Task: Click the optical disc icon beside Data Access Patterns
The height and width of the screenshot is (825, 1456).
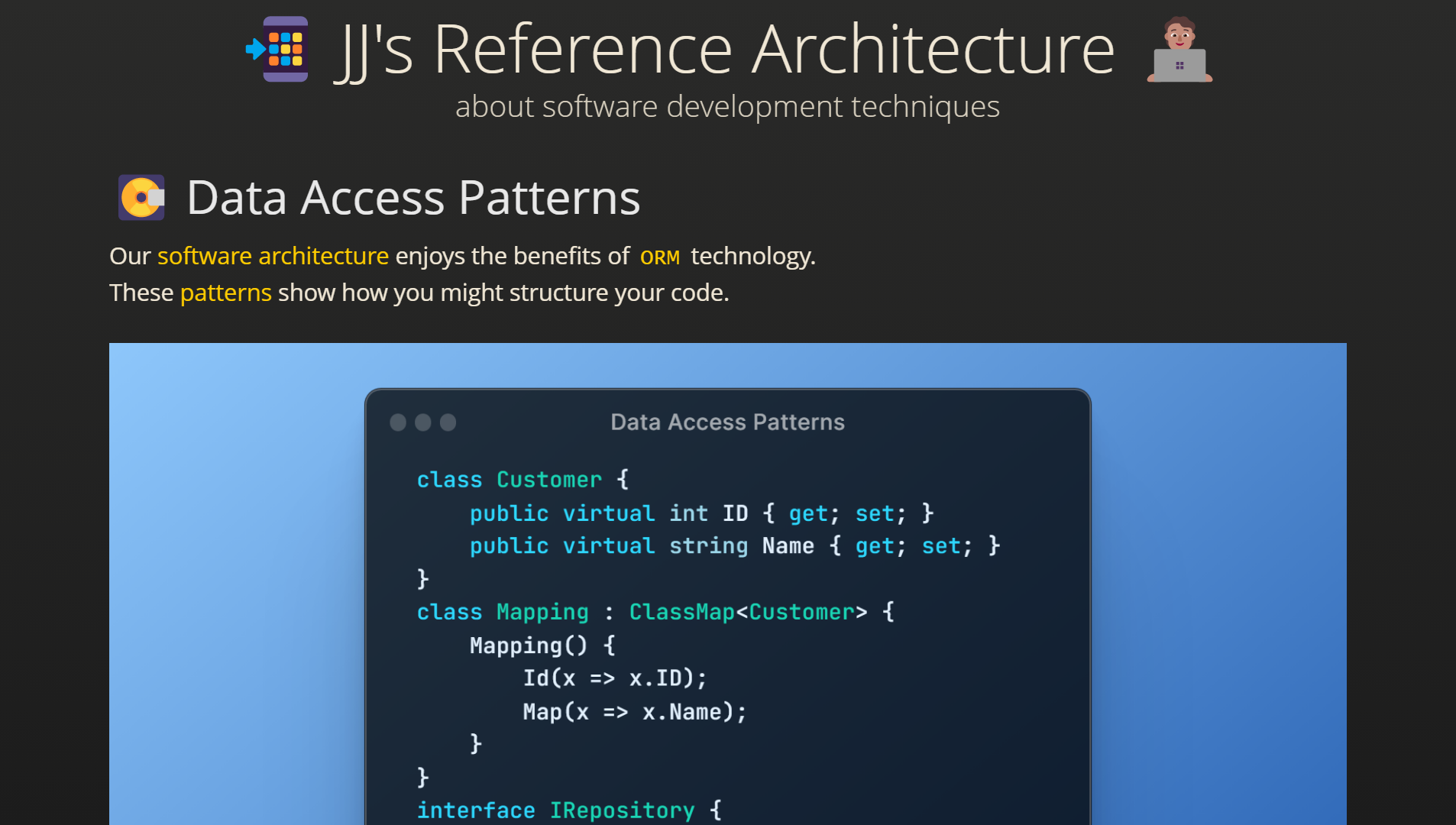Action: (x=141, y=197)
